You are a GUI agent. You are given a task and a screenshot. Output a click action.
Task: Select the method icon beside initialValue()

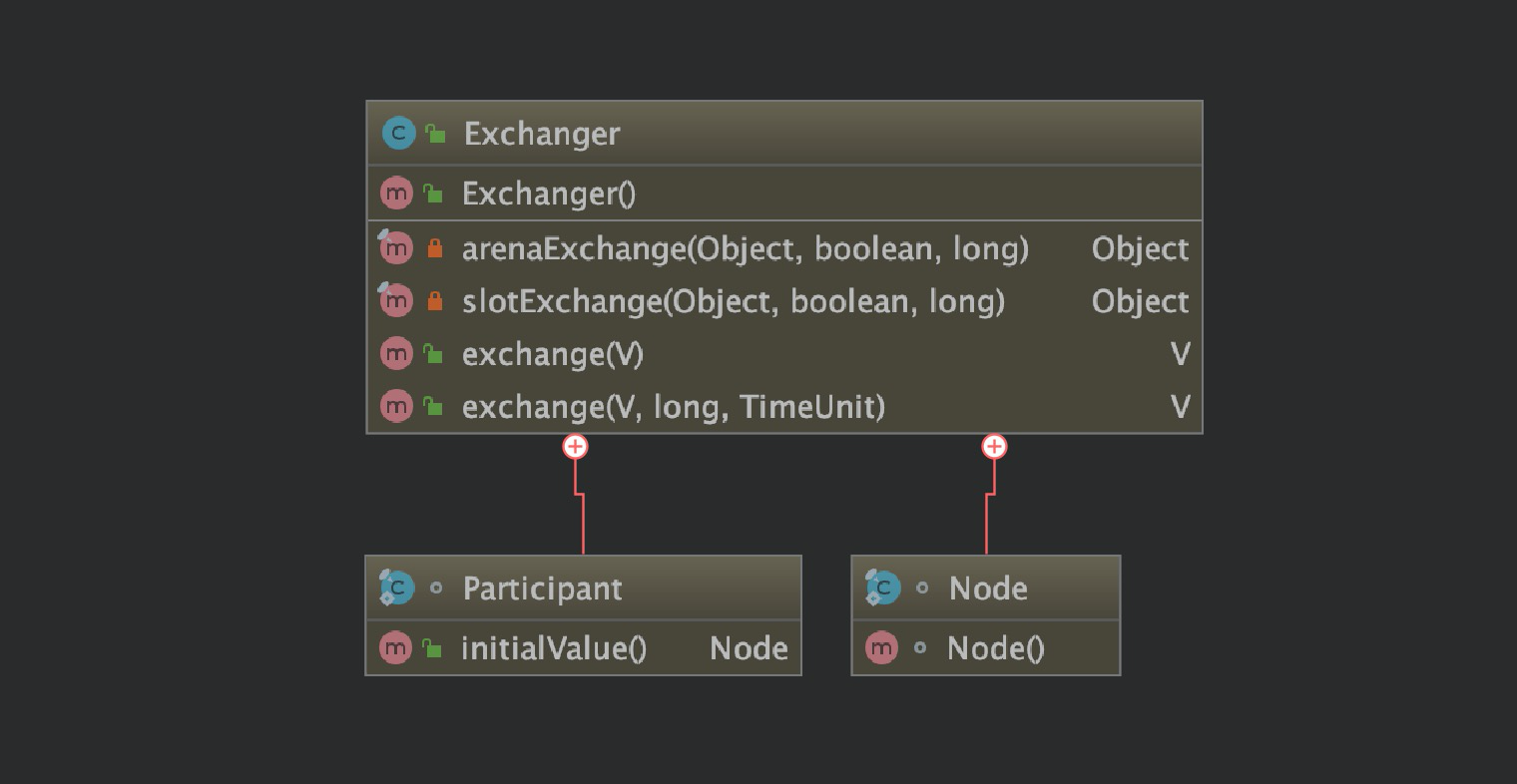coord(396,647)
